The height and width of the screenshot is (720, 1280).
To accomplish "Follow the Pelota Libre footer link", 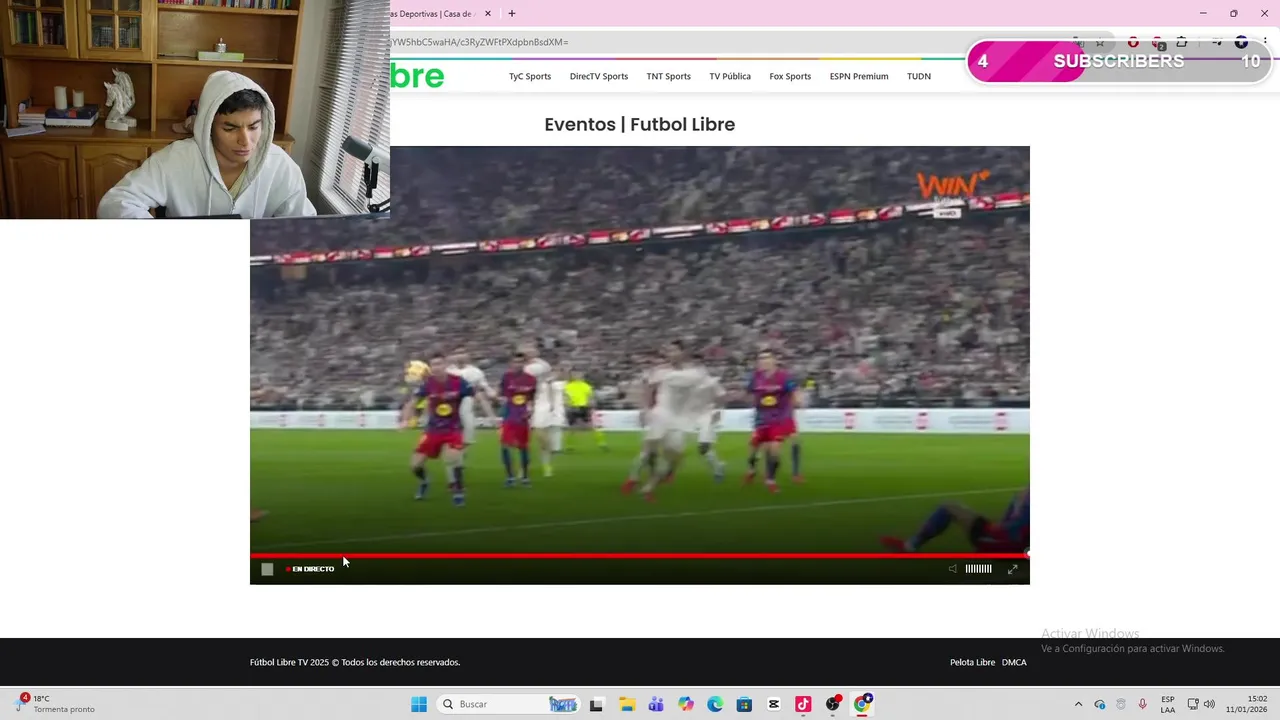I will (x=972, y=662).
